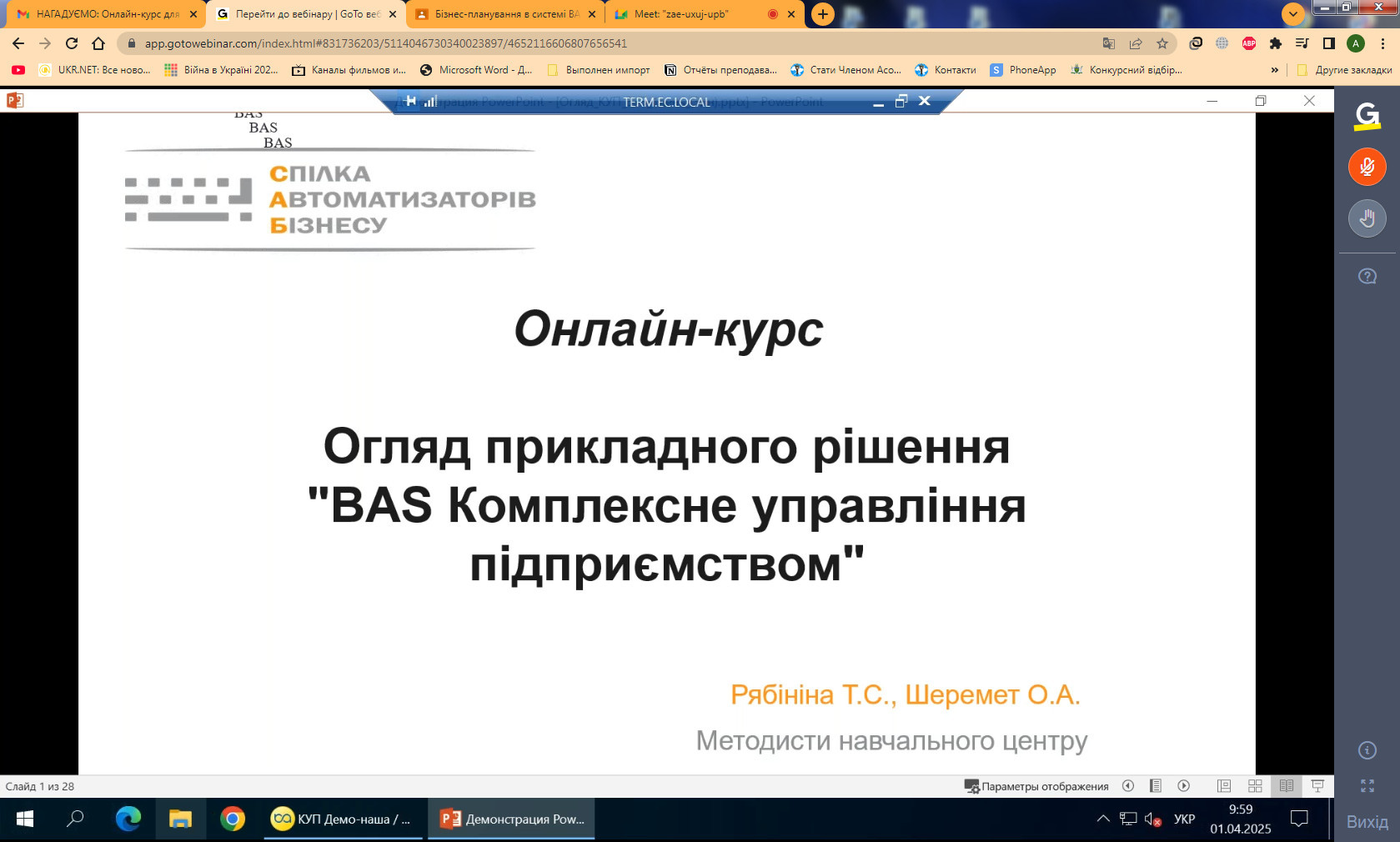The width and height of the screenshot is (1400, 842).
Task: Click the muted volume tray icon
Action: (x=1153, y=819)
